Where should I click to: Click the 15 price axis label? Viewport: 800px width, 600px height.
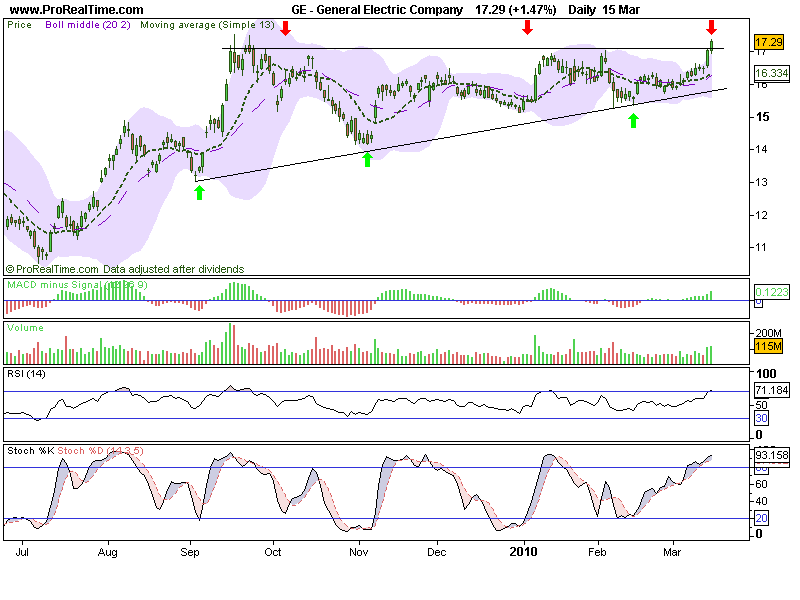tap(763, 117)
